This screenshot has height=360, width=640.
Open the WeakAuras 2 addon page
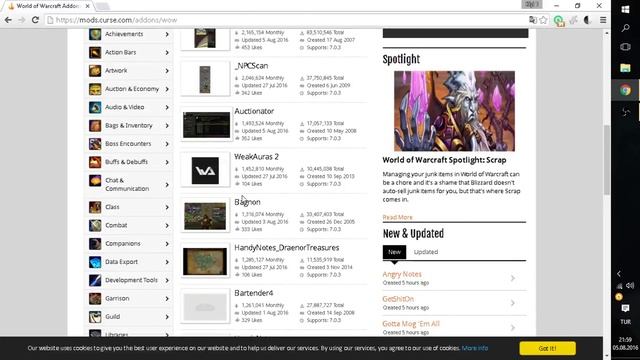tap(256, 157)
